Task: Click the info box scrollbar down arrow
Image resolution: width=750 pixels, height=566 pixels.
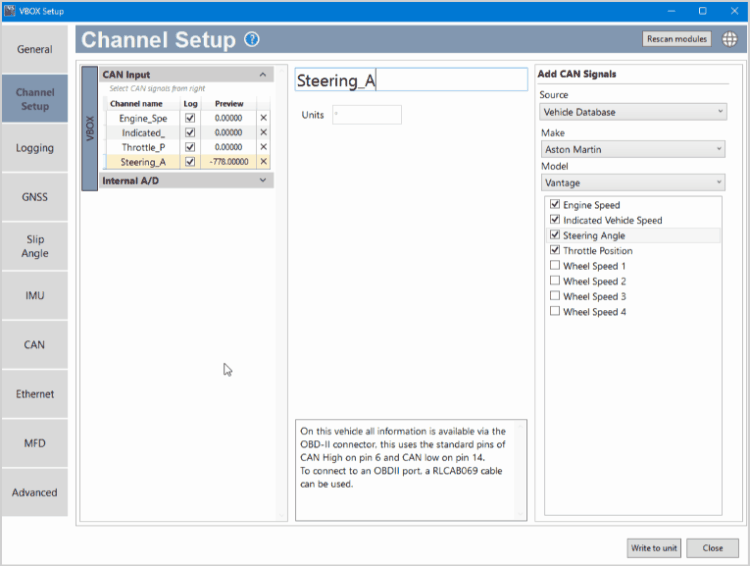Action: pyautogui.click(x=520, y=514)
